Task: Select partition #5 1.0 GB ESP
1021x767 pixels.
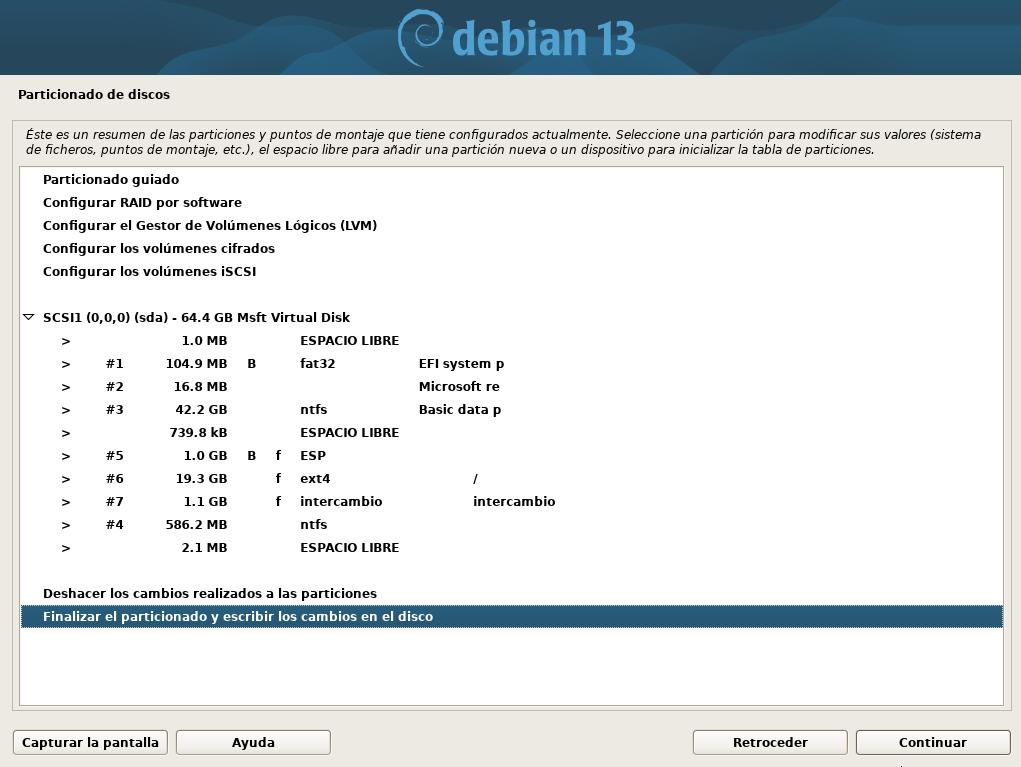Action: 511,456
